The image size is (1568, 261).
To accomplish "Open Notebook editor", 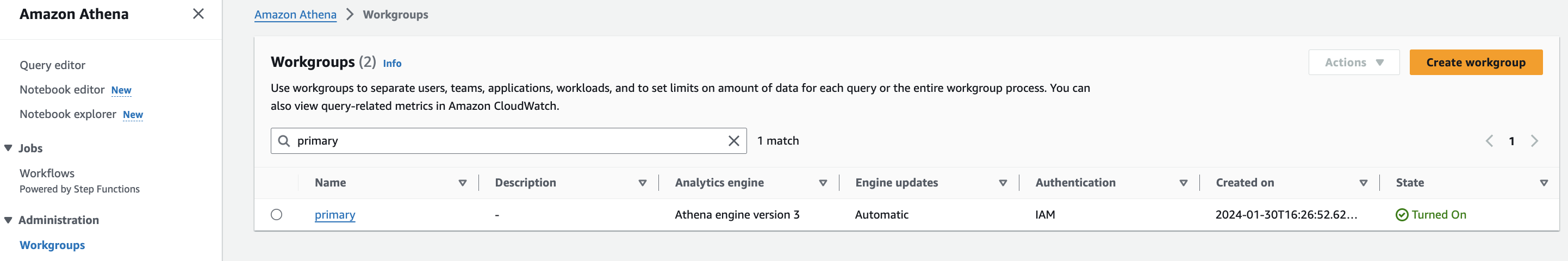I will pyautogui.click(x=62, y=89).
